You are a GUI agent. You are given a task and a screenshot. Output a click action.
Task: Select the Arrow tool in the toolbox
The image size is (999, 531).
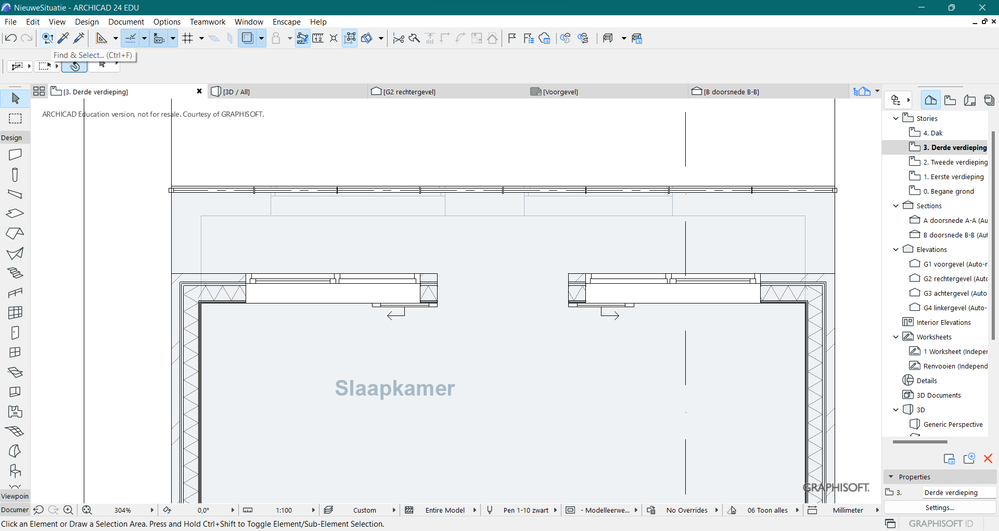(x=15, y=98)
